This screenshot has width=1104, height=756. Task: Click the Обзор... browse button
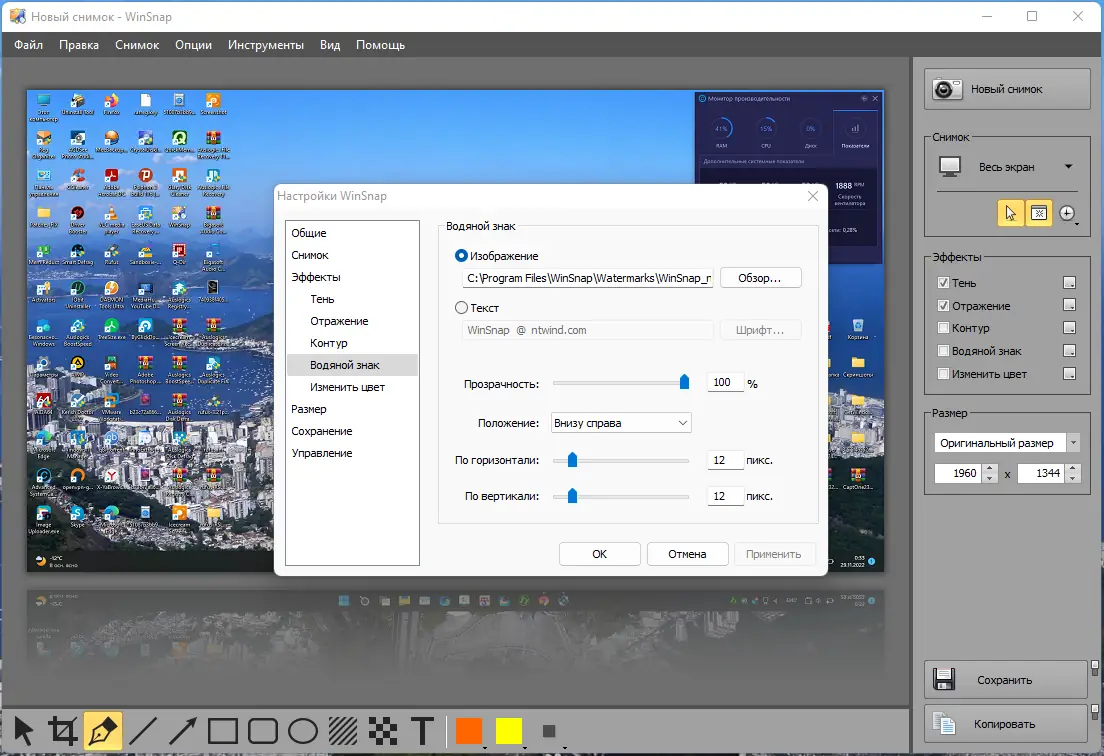[760, 278]
